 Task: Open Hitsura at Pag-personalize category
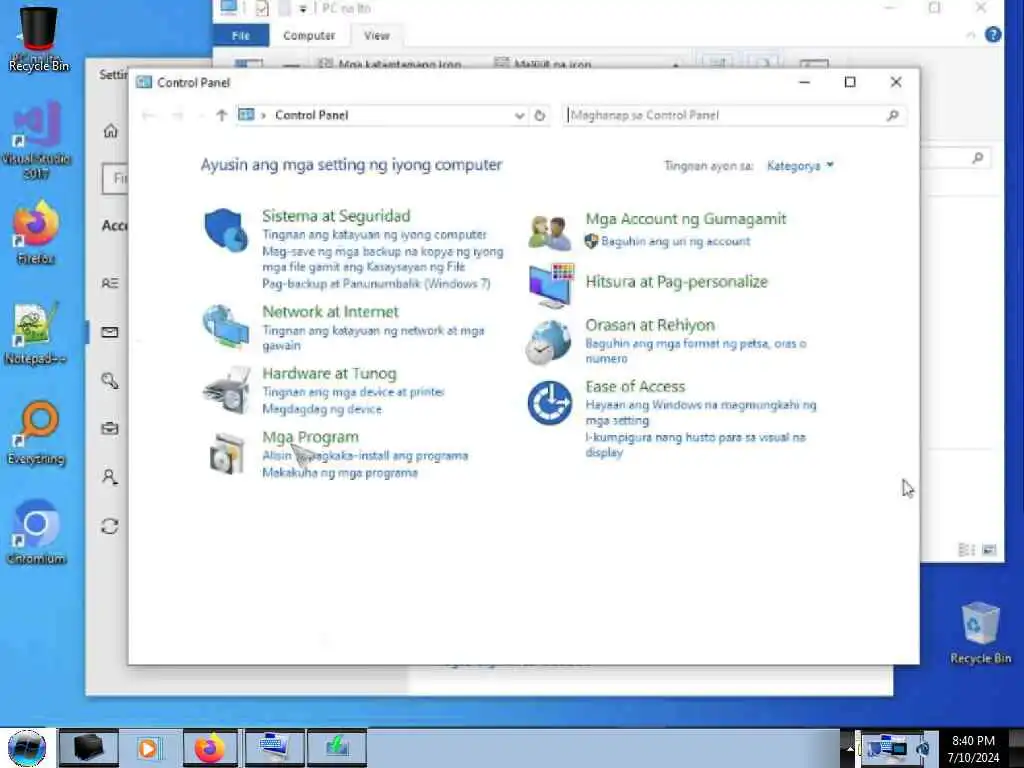point(677,282)
